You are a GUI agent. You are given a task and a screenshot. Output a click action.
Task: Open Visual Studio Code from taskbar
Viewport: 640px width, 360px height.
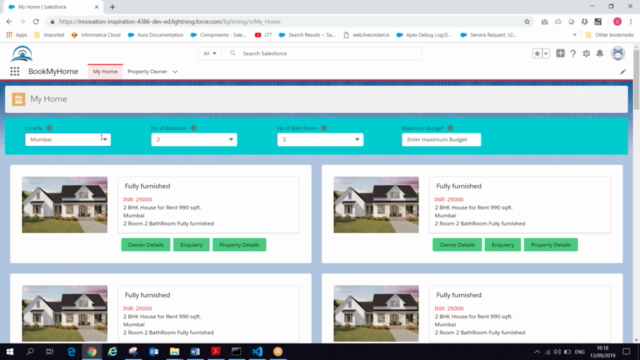pyautogui.click(x=257, y=351)
